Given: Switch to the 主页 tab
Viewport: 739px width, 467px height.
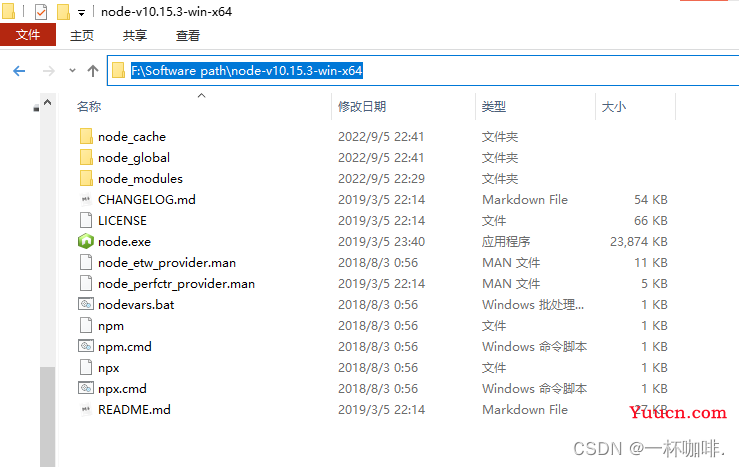Looking at the screenshot, I should click(x=82, y=35).
